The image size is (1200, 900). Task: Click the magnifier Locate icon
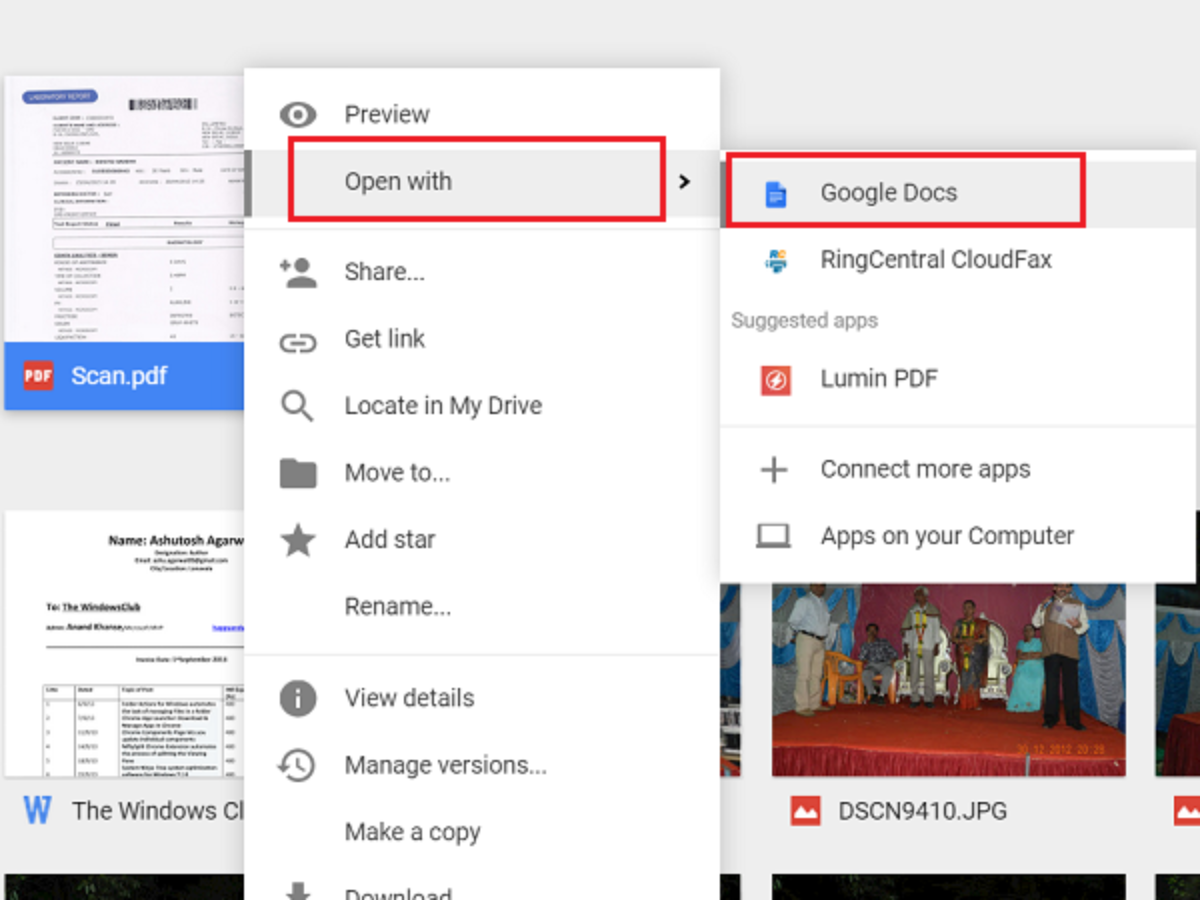(x=298, y=406)
